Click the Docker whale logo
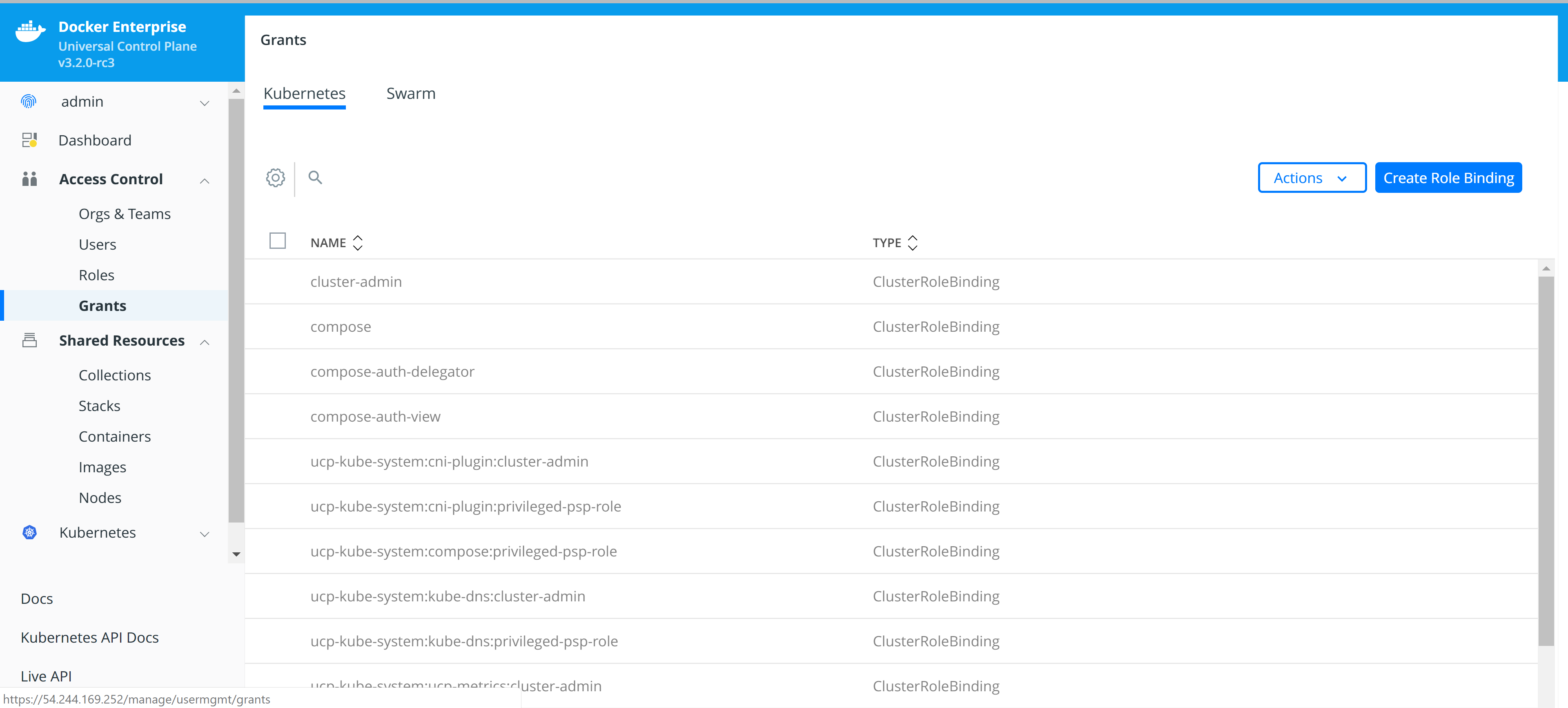The image size is (1568, 708). point(30,31)
